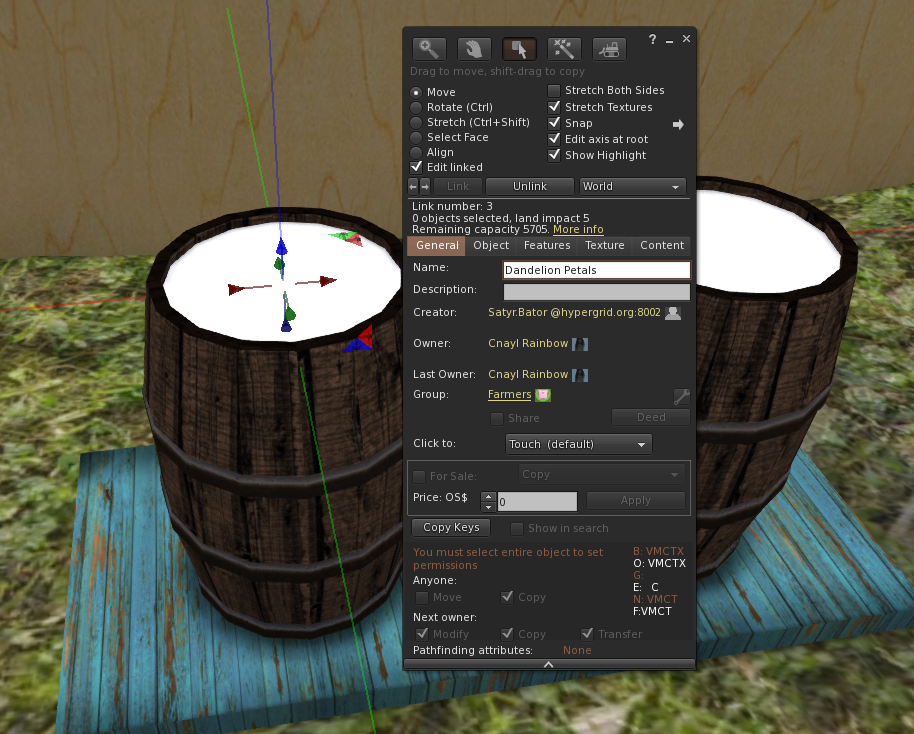This screenshot has width=914, height=734.
Task: Switch to the Texture tab
Action: point(604,246)
